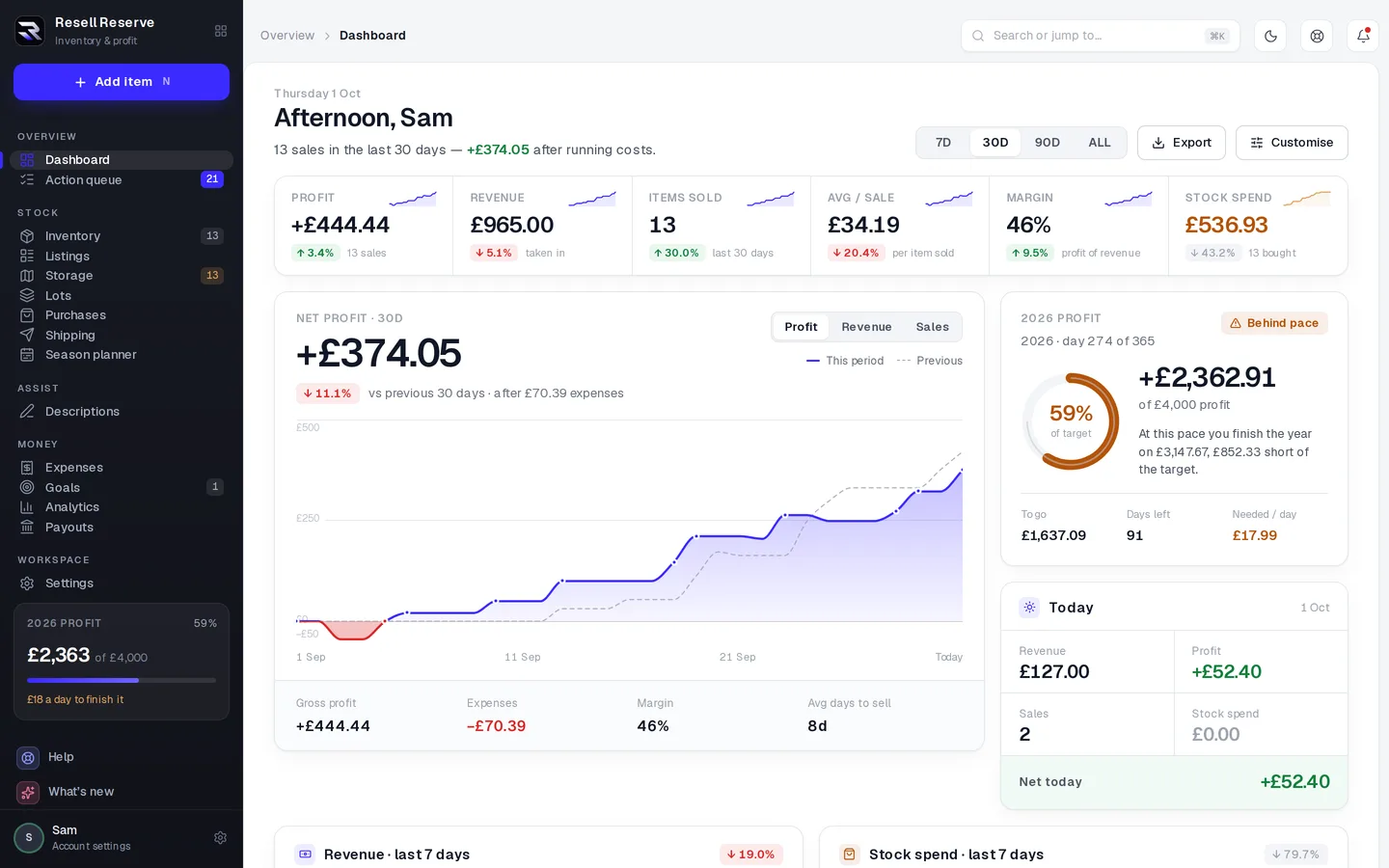Open What's new
The width and height of the screenshot is (1389, 868).
(x=122, y=792)
